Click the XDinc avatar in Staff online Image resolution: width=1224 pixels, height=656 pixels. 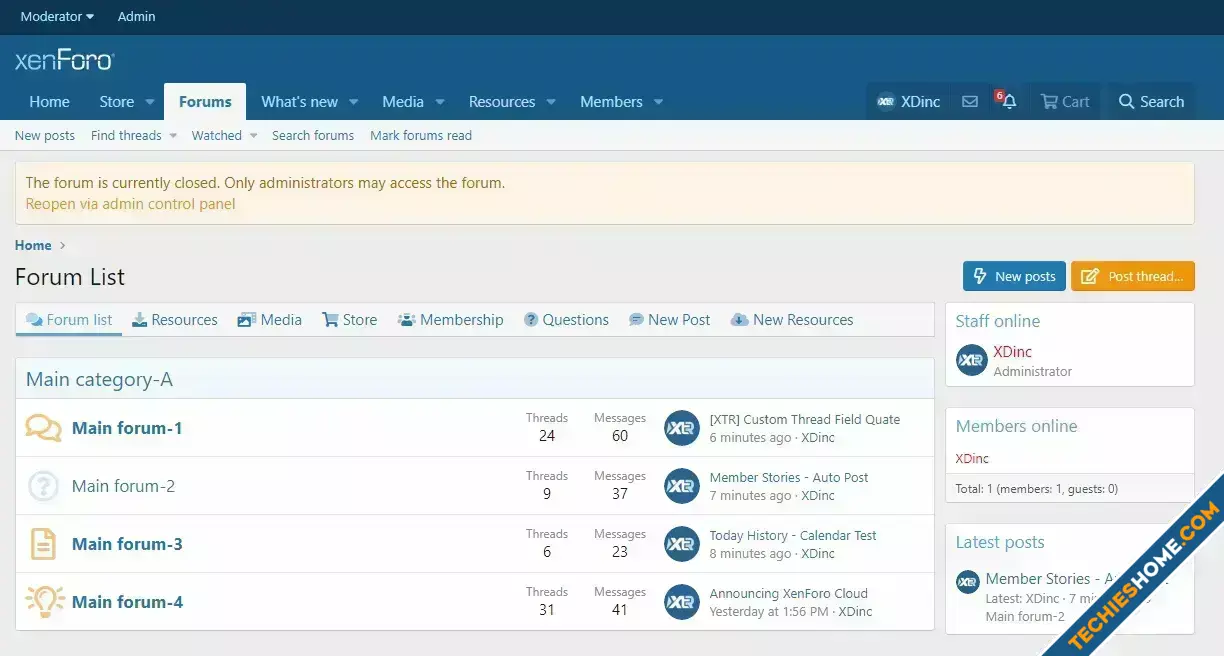pos(972,360)
